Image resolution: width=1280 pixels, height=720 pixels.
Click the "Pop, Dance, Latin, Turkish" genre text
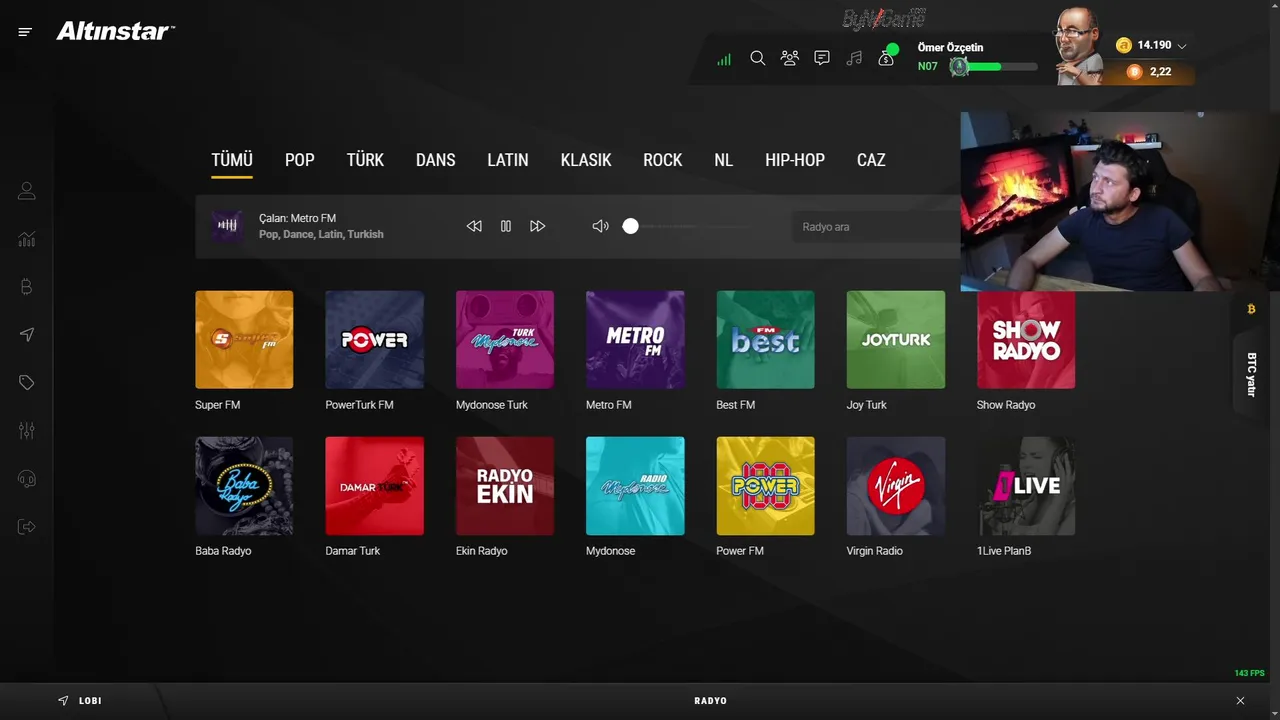(321, 234)
